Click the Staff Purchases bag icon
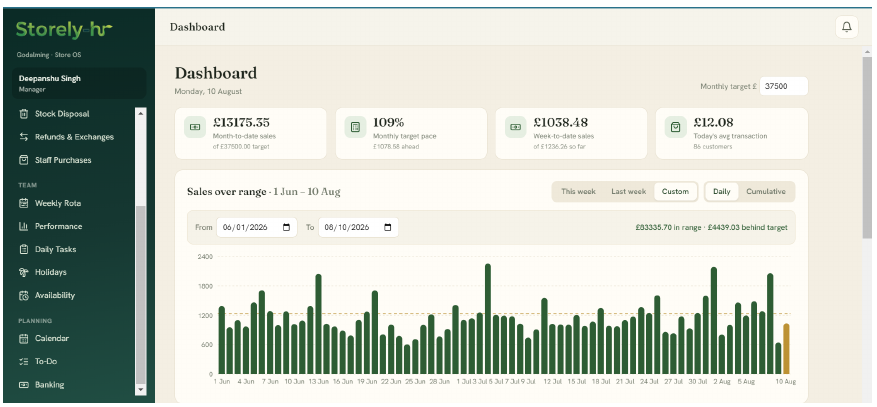Viewport: 877px width, 407px height. pyautogui.click(x=23, y=160)
